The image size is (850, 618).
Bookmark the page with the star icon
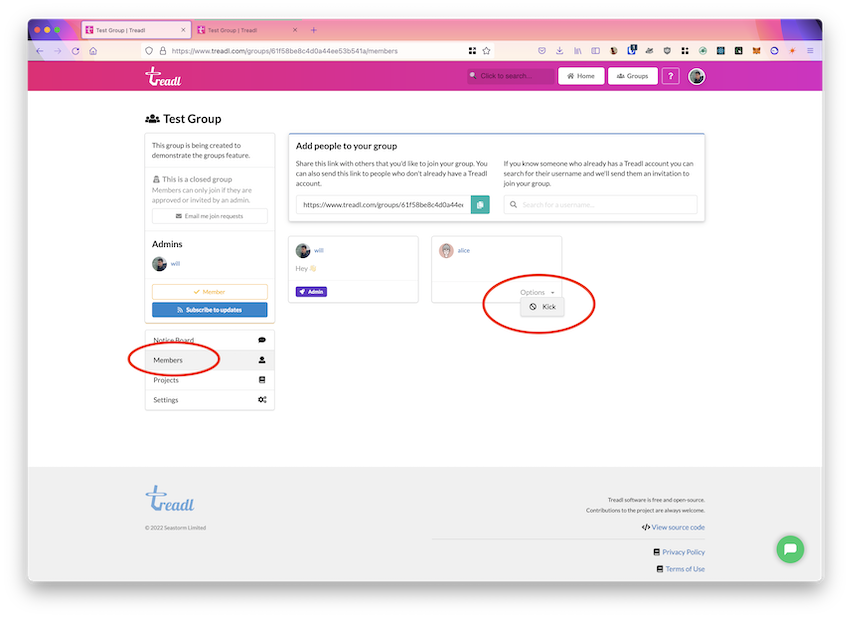(x=486, y=51)
